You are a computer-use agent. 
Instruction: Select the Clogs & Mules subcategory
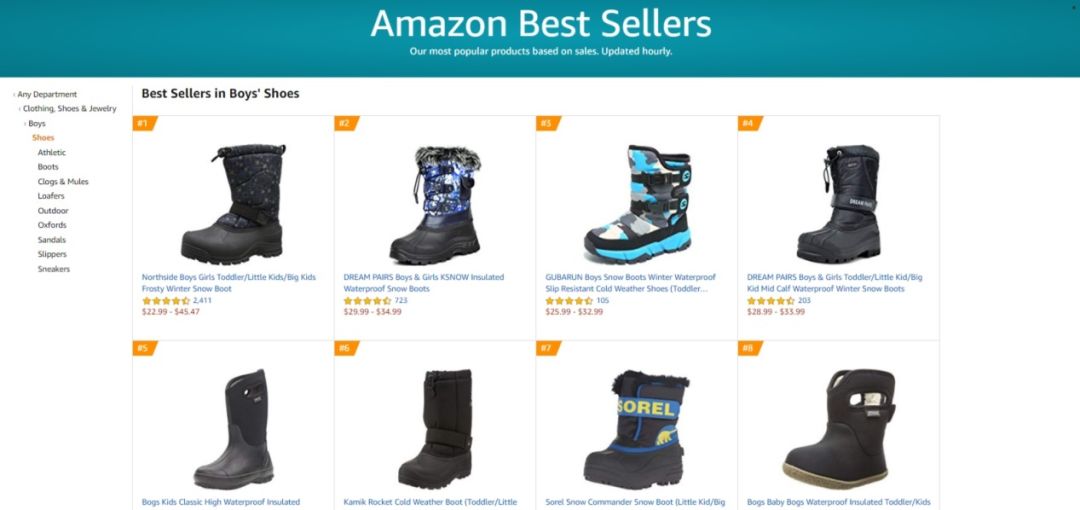63,182
